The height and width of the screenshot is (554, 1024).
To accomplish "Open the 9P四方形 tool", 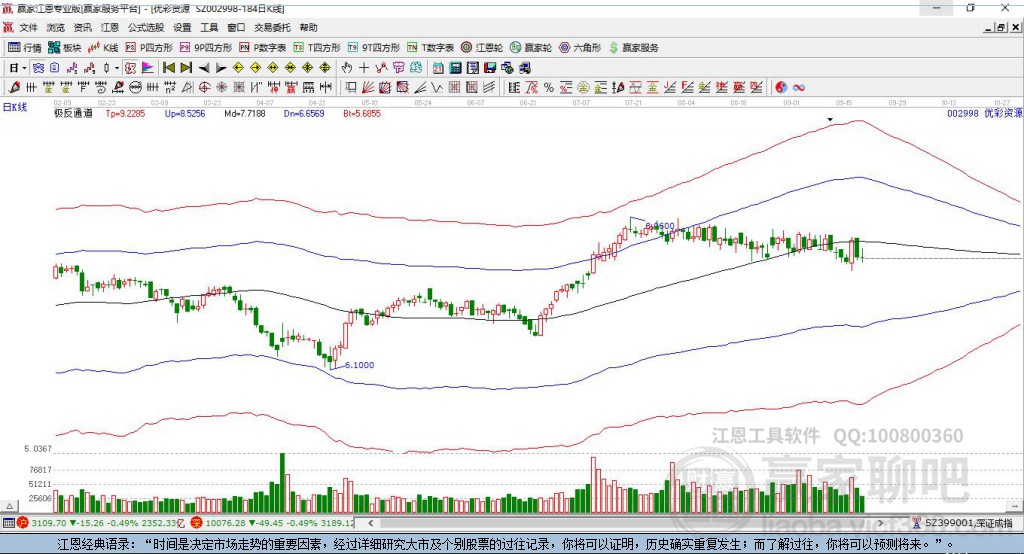I will click(x=206, y=48).
